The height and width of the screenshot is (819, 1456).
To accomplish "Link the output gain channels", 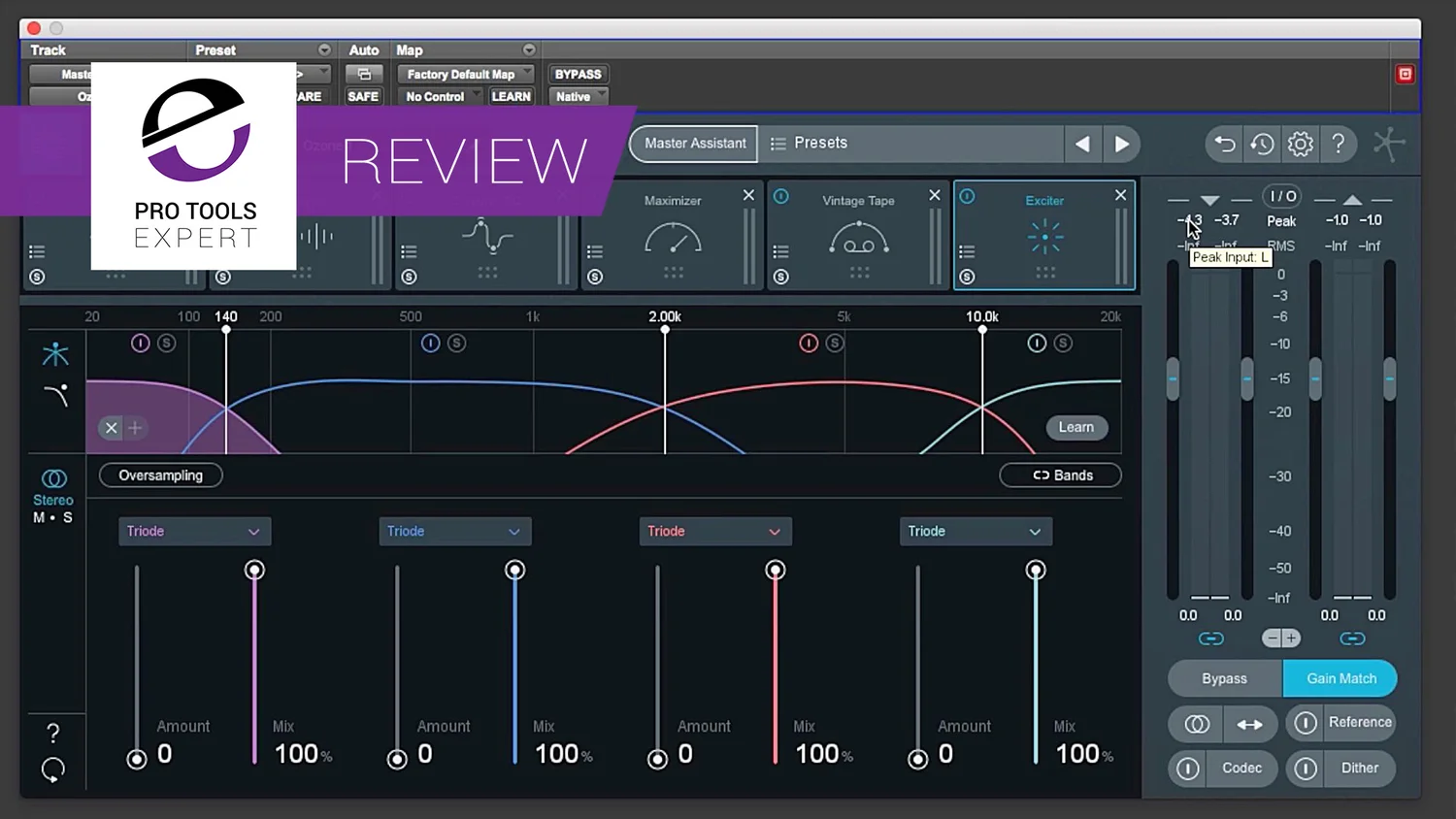I will (1352, 639).
